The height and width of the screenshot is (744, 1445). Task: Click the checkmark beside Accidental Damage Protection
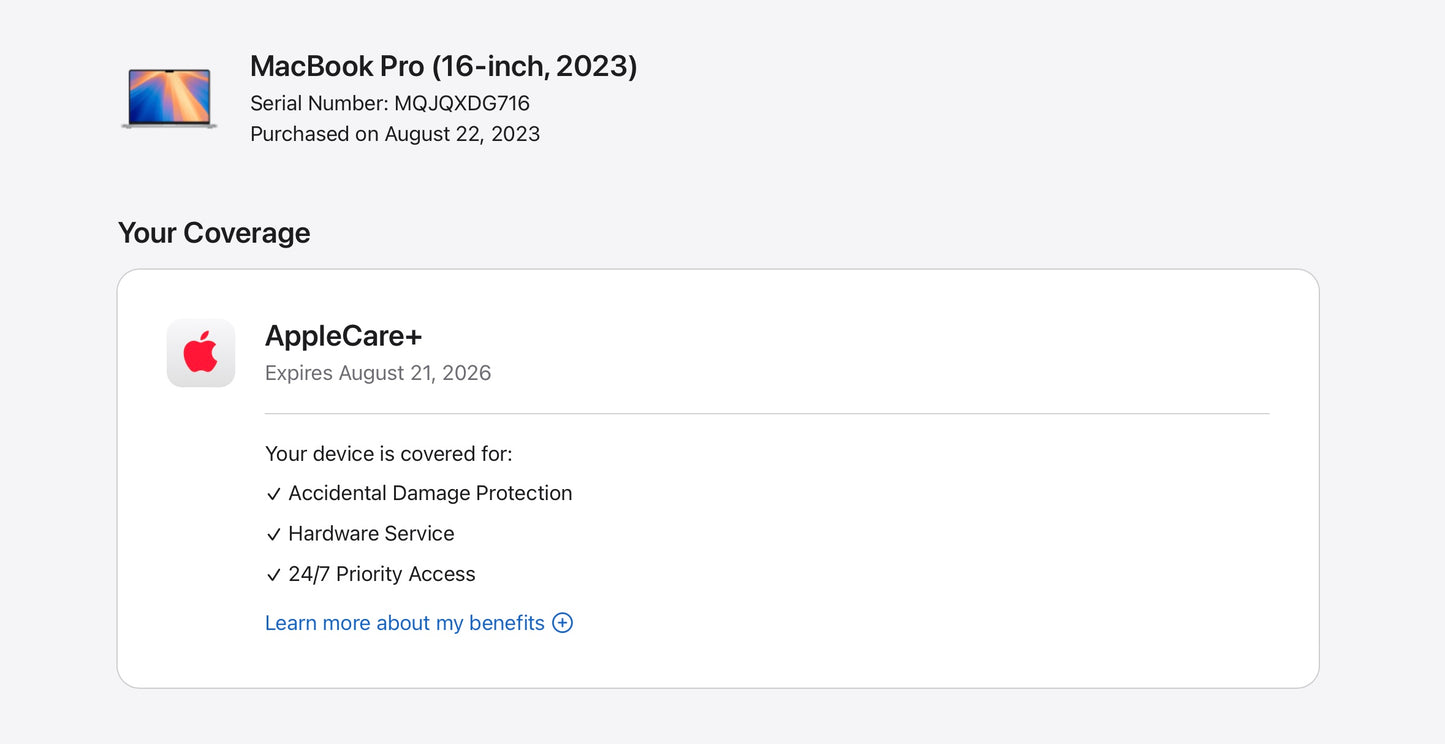click(273, 493)
